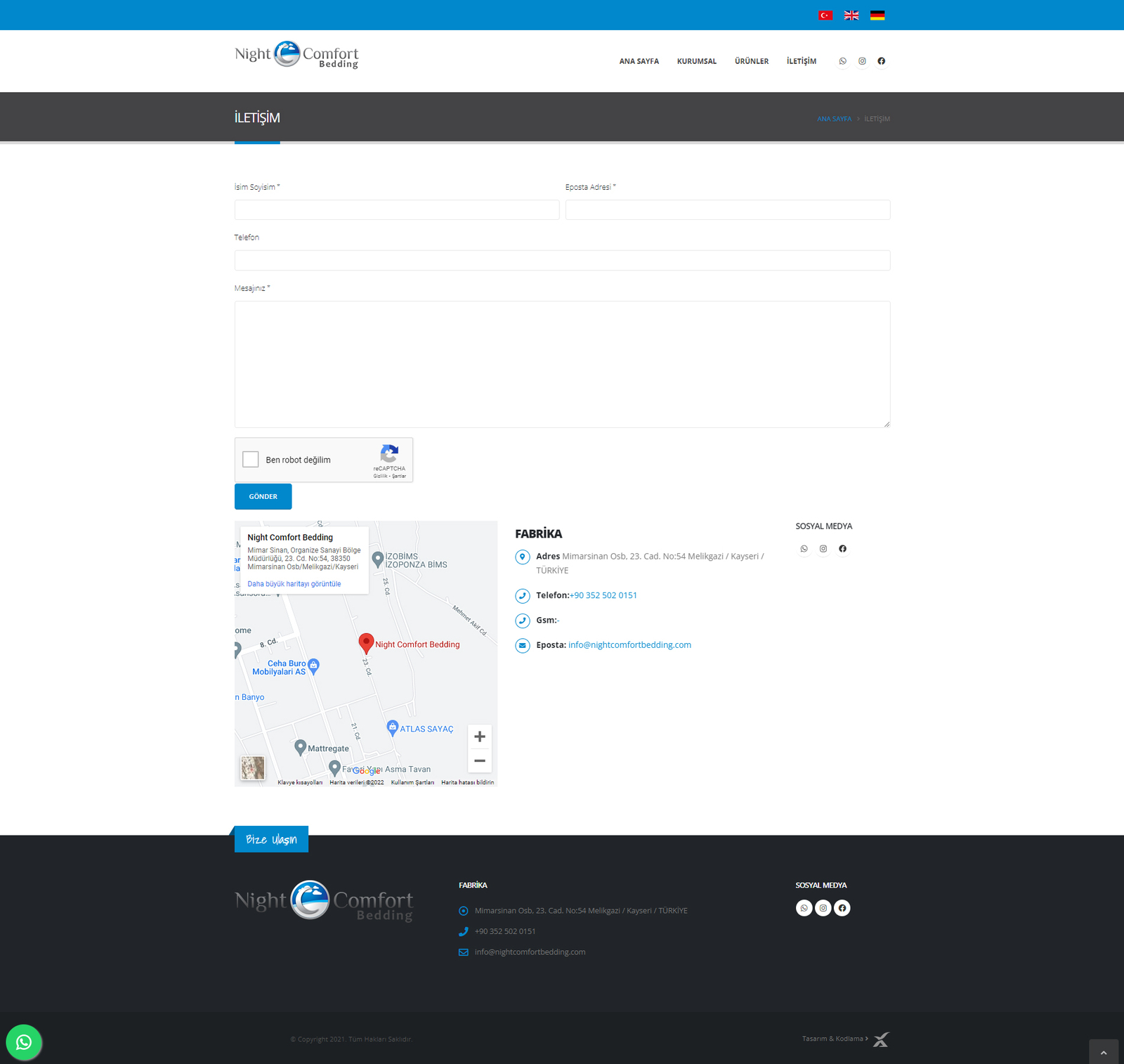Click the Mattregate map marker
The height and width of the screenshot is (1064, 1124).
(300, 747)
